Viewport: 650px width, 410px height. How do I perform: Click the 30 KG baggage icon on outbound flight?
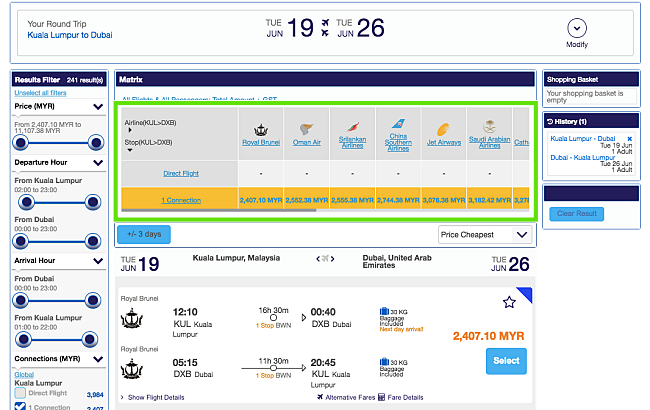[384, 311]
